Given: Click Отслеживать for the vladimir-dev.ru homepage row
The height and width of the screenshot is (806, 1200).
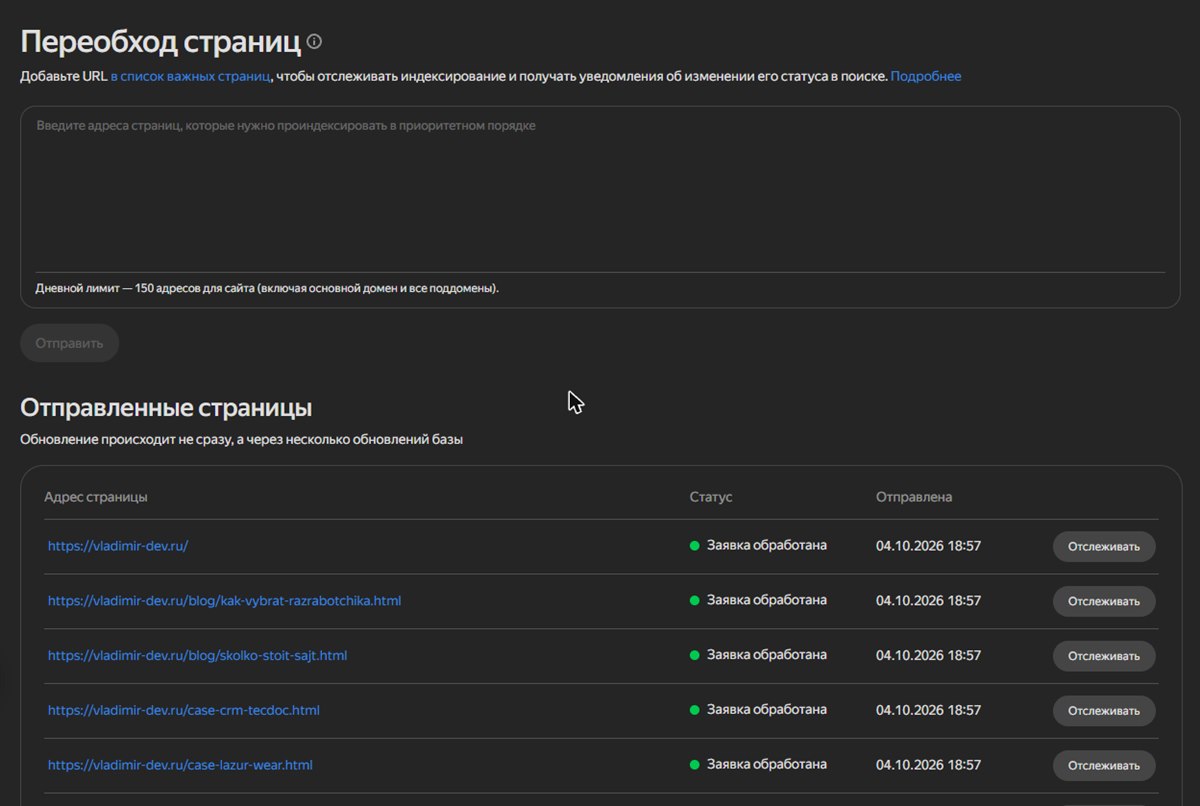Looking at the screenshot, I should (1104, 546).
